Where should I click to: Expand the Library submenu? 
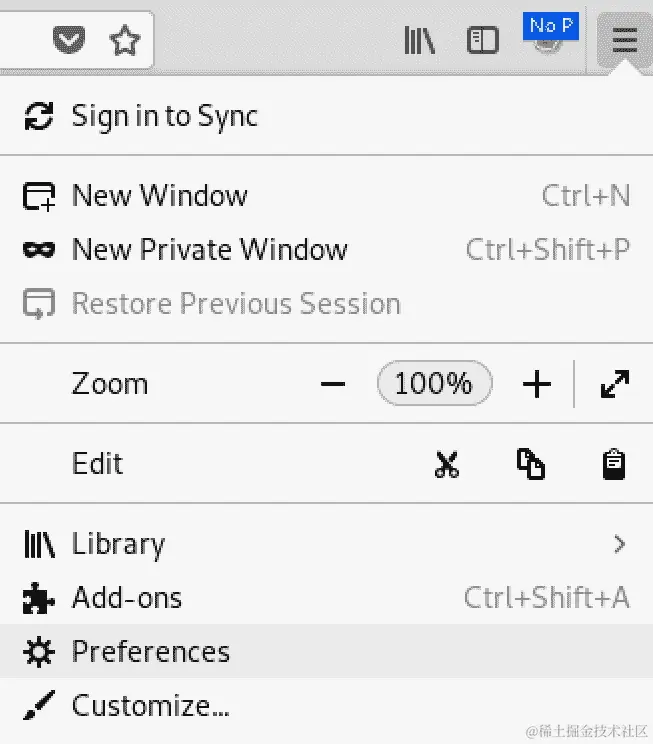[326, 544]
